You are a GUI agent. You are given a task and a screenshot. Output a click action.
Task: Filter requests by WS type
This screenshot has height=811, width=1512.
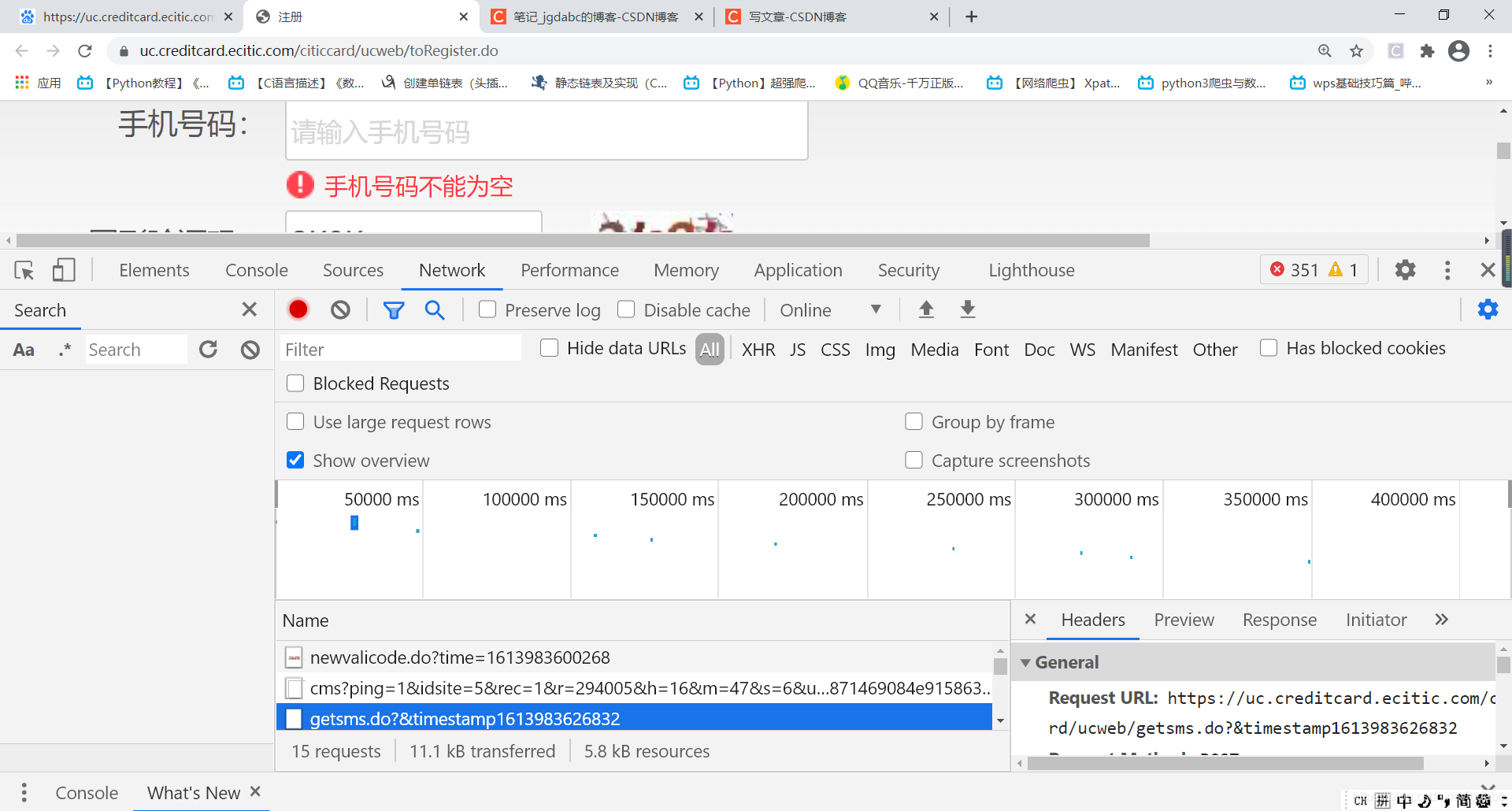click(x=1083, y=350)
